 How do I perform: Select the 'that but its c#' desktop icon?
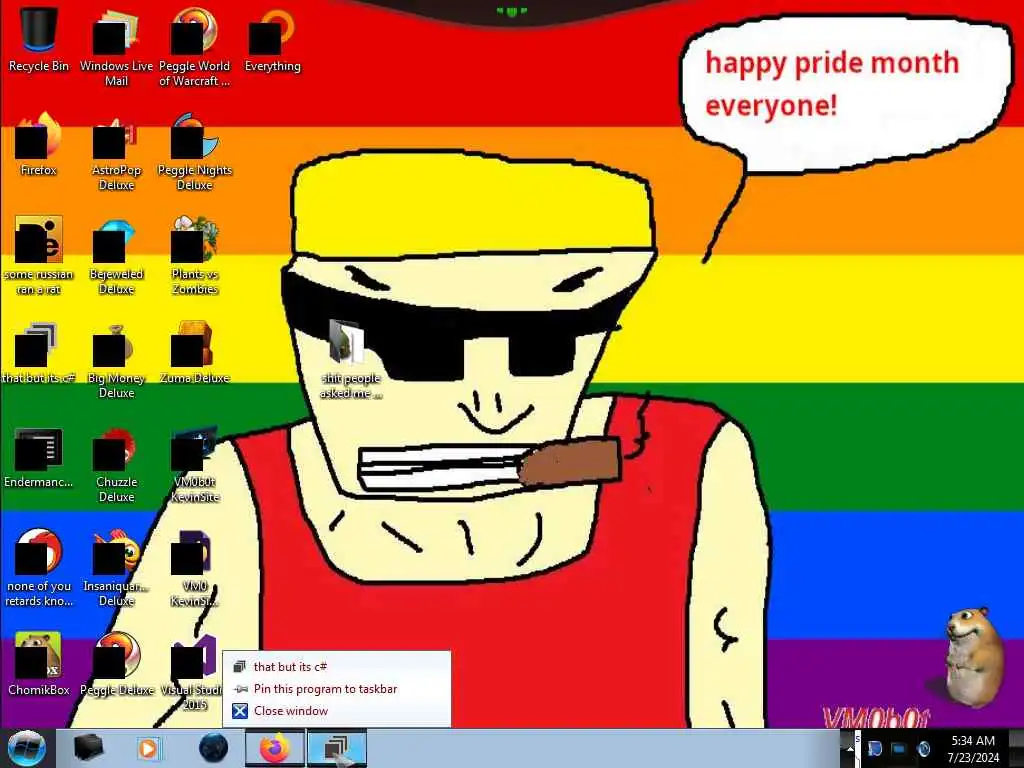[39, 352]
